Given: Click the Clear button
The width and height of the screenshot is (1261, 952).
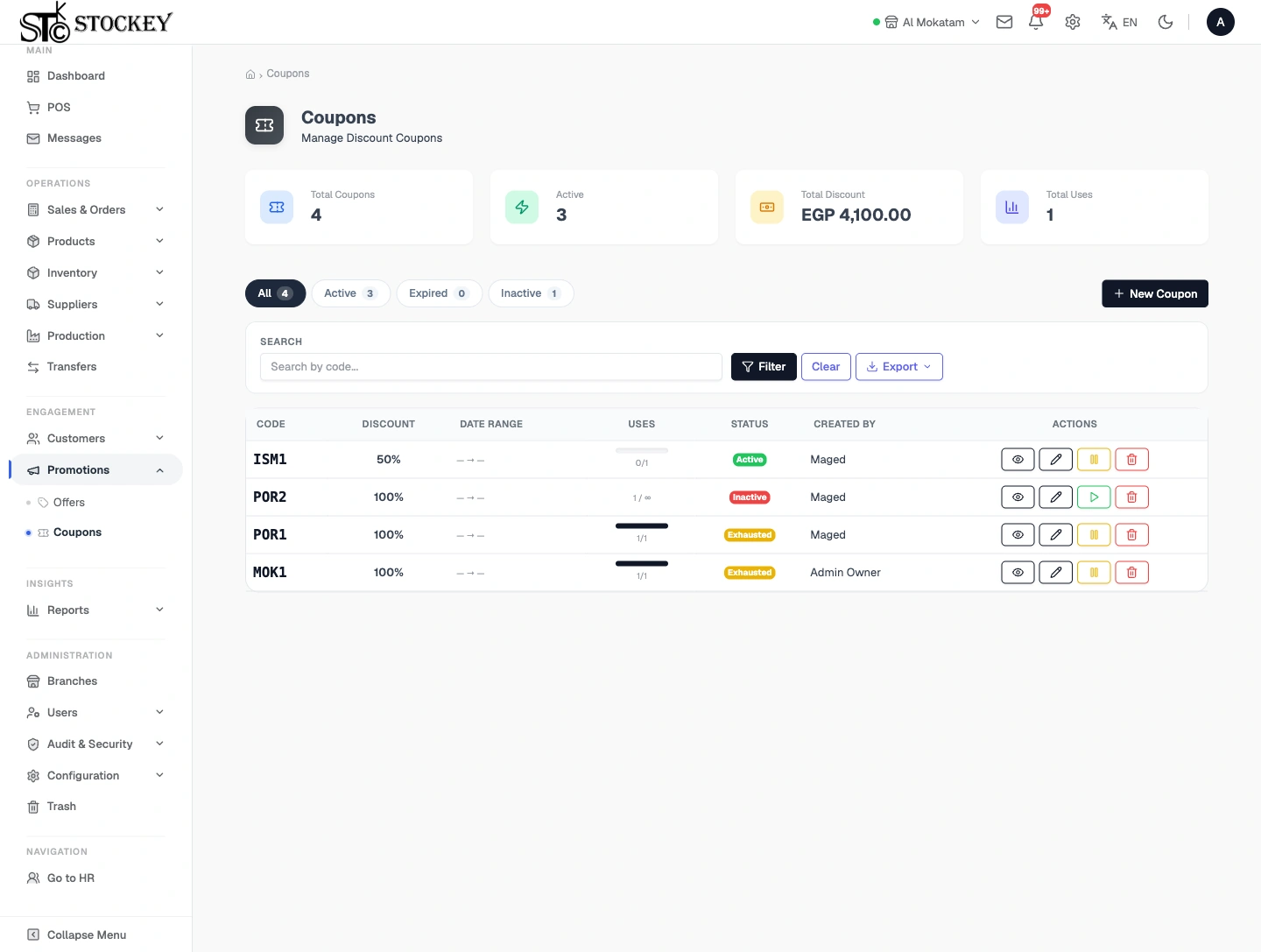Looking at the screenshot, I should pos(826,367).
